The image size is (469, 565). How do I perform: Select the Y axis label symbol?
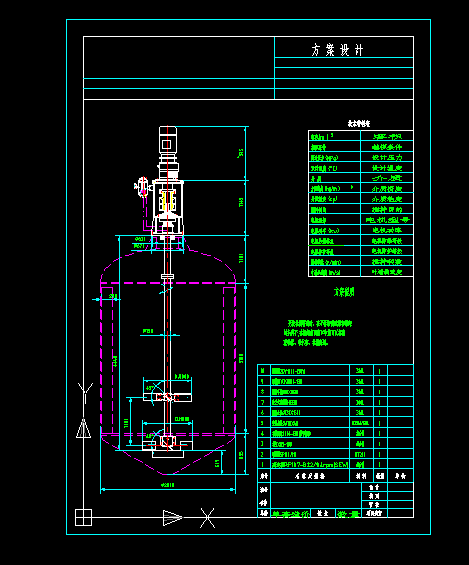[x=85, y=393]
